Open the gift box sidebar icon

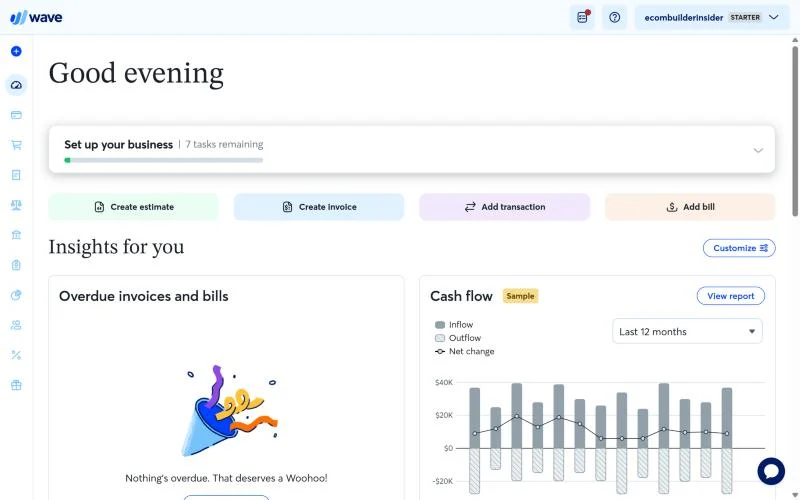pyautogui.click(x=16, y=385)
